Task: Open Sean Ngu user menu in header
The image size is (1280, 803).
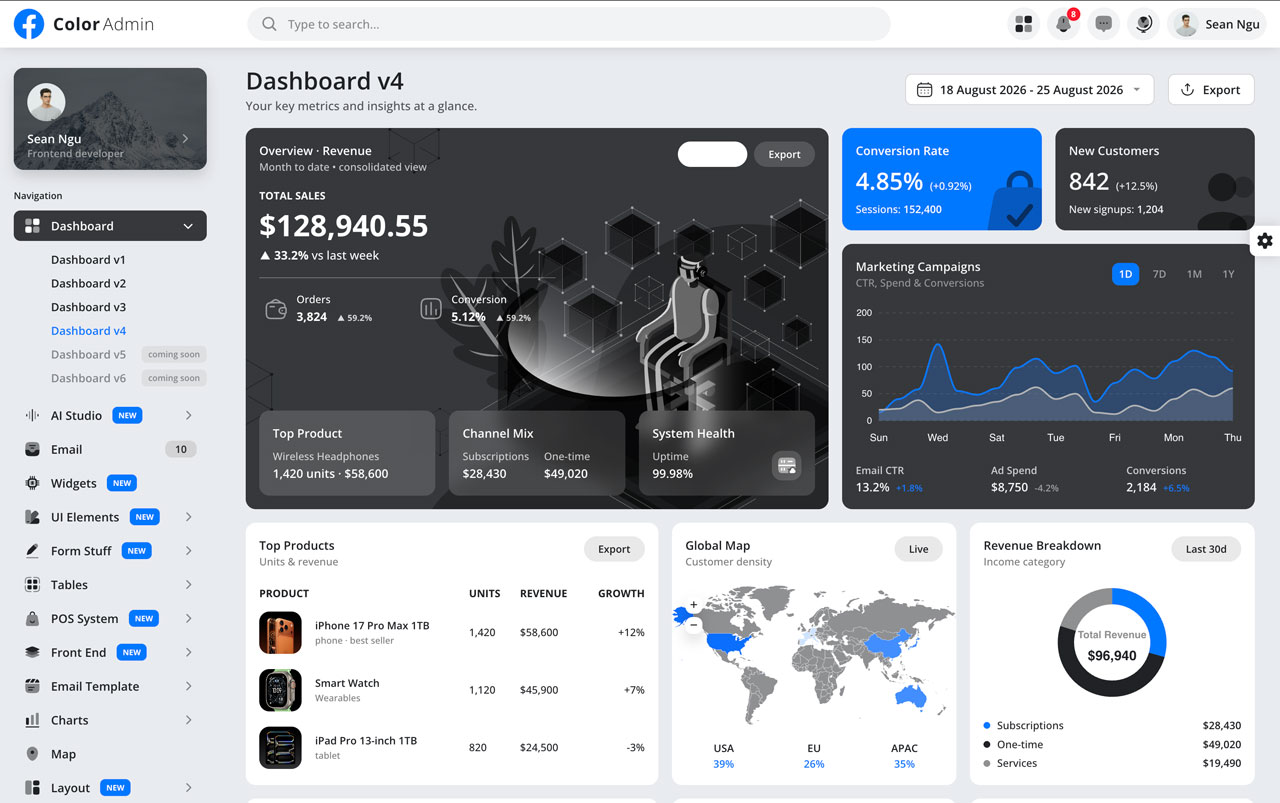Action: click(1218, 24)
